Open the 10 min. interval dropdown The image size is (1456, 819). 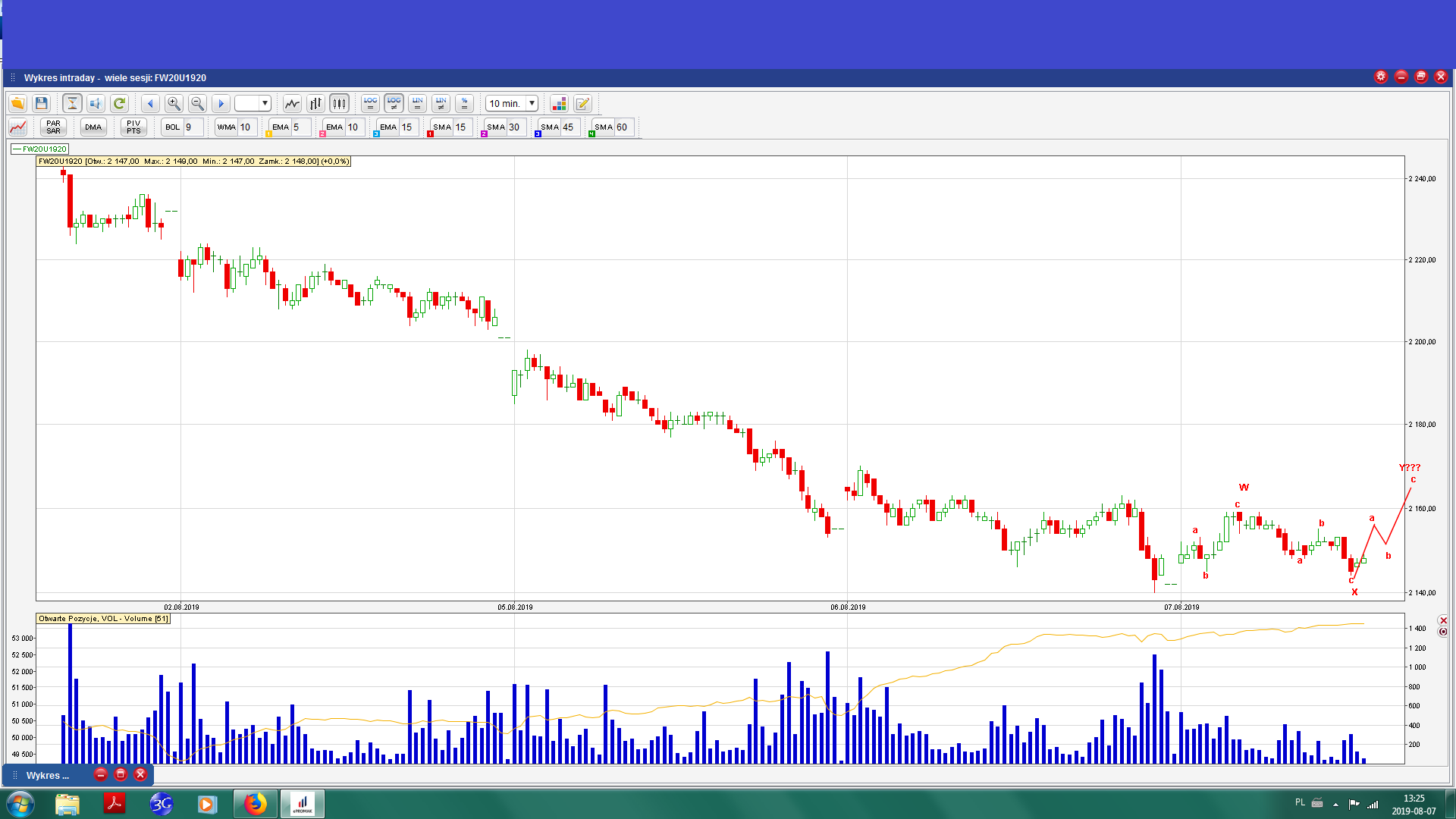tap(532, 103)
